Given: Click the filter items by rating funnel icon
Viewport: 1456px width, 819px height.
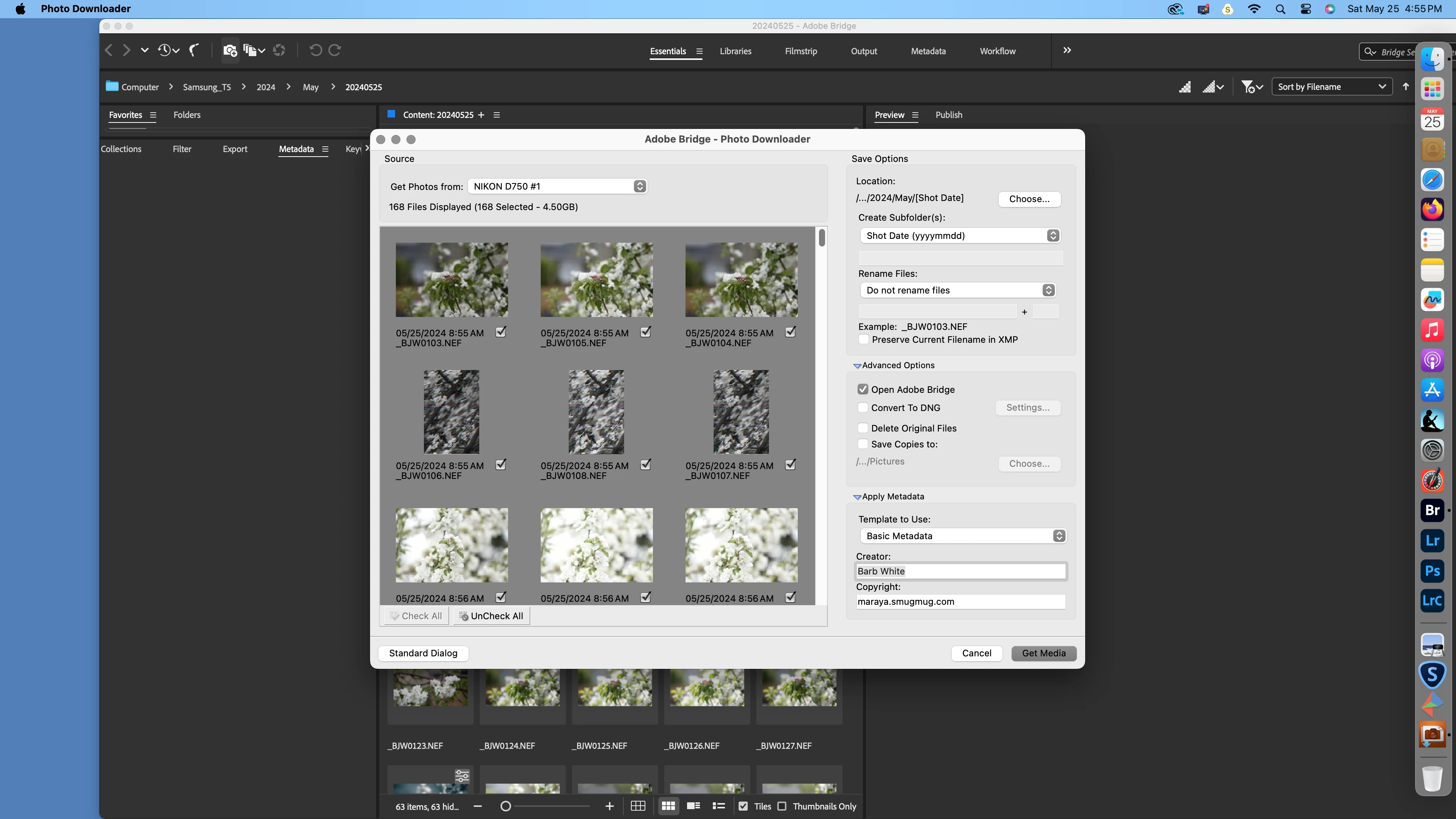Looking at the screenshot, I should 1247,86.
